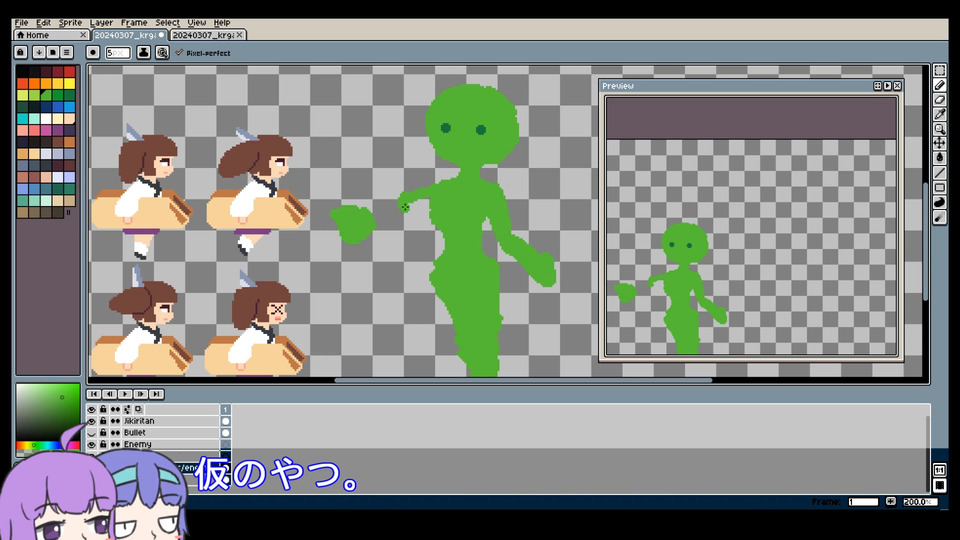Open the Edit menu
Image resolution: width=960 pixels, height=540 pixels.
43,23
